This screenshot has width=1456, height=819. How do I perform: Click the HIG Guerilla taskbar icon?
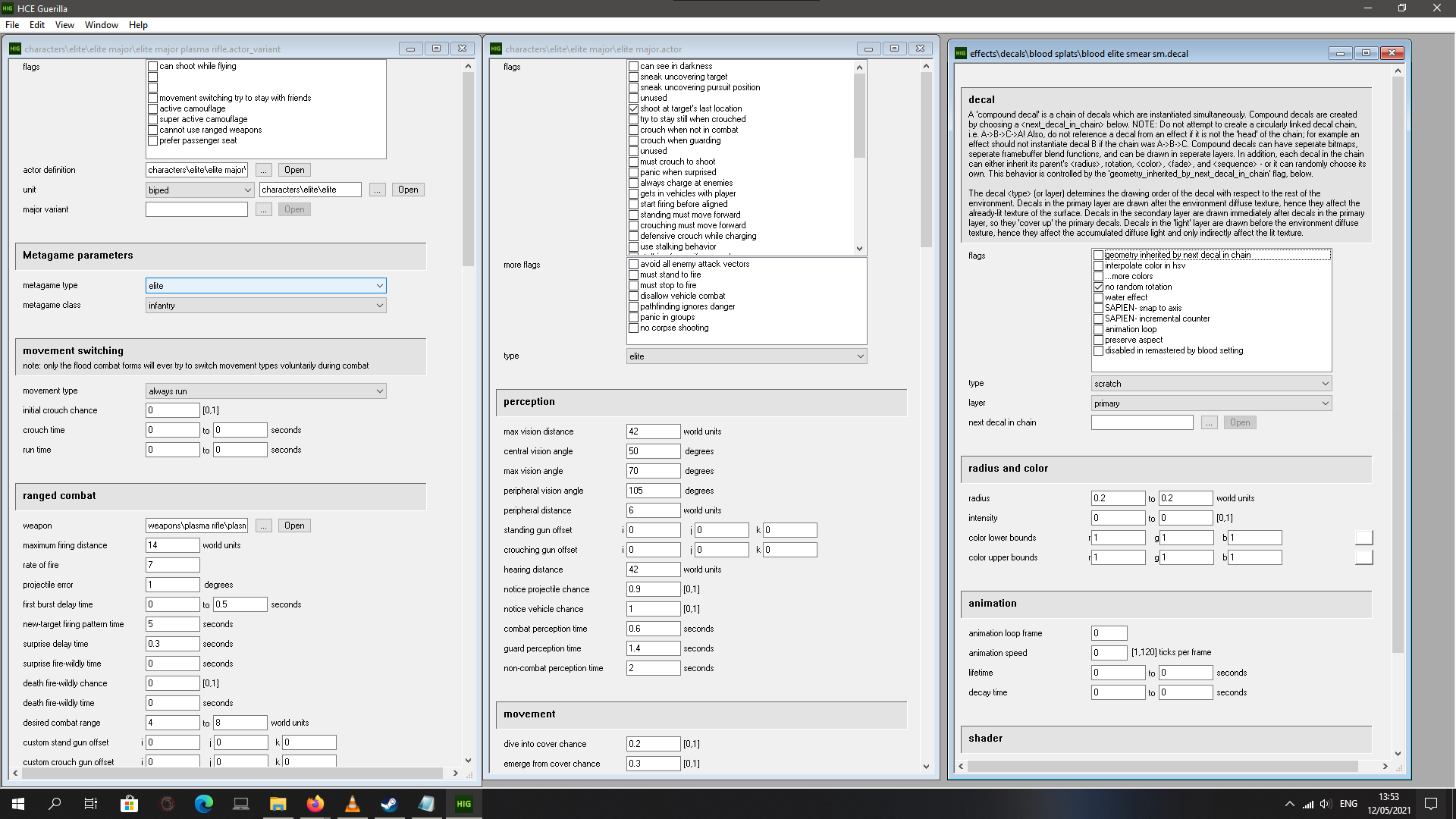point(463,804)
